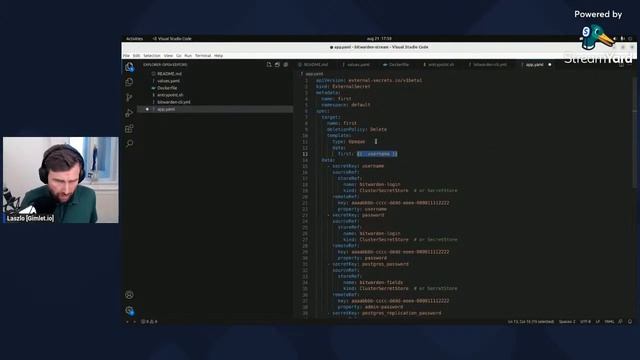Click the 'deletionPolicy: Delete' code line
Screen dimensions: 640x360
(x=356, y=129)
